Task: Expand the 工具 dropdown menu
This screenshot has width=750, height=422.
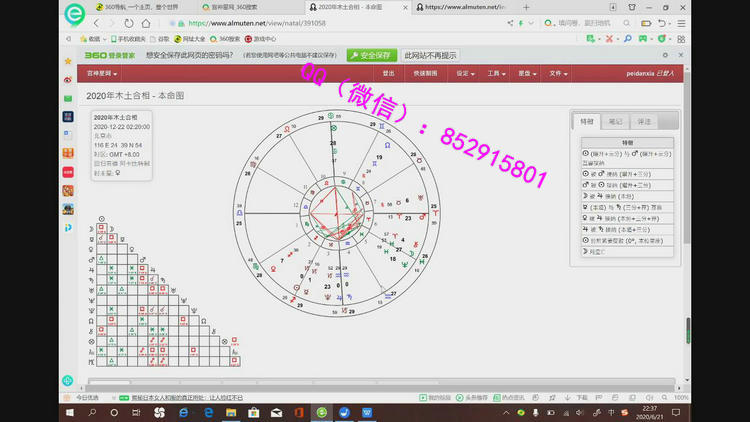Action: (495, 73)
